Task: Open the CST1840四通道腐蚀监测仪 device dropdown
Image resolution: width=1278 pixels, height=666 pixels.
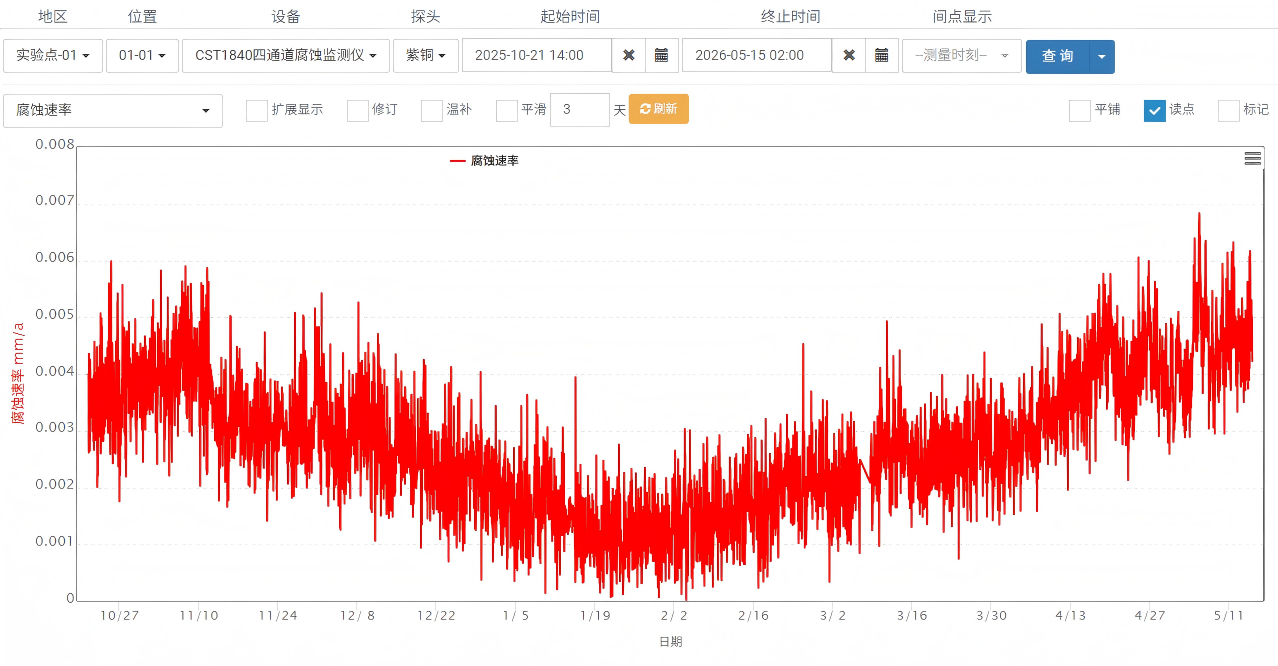Action: (x=286, y=56)
